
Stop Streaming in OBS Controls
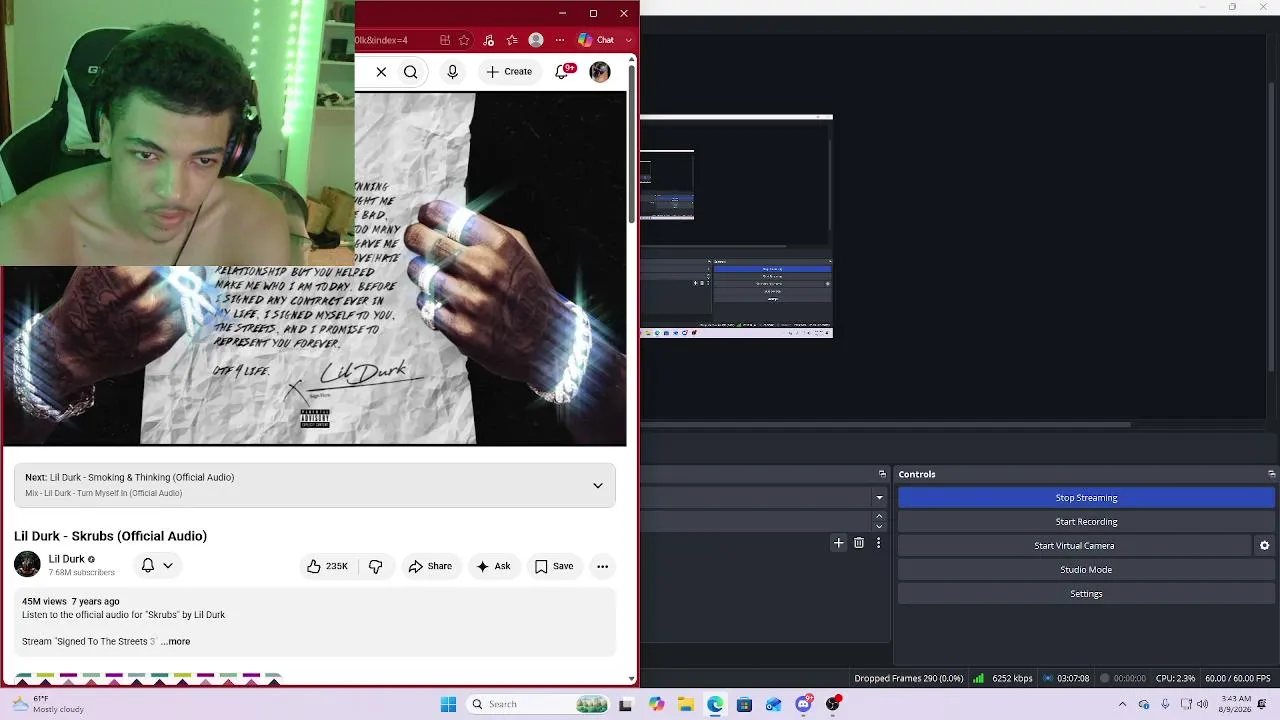click(1086, 497)
